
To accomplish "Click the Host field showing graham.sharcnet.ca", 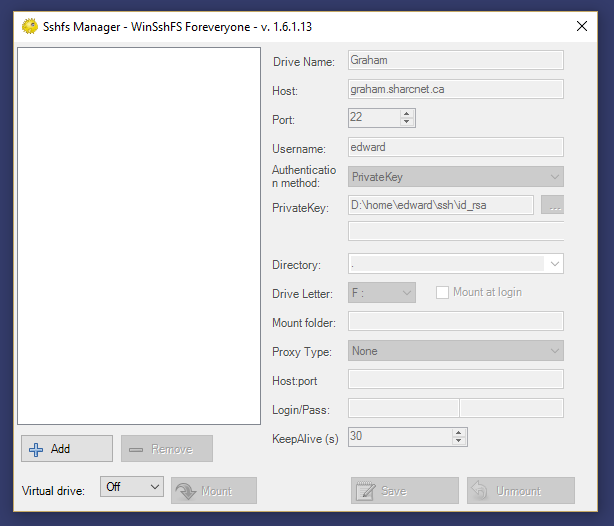I will point(455,89).
